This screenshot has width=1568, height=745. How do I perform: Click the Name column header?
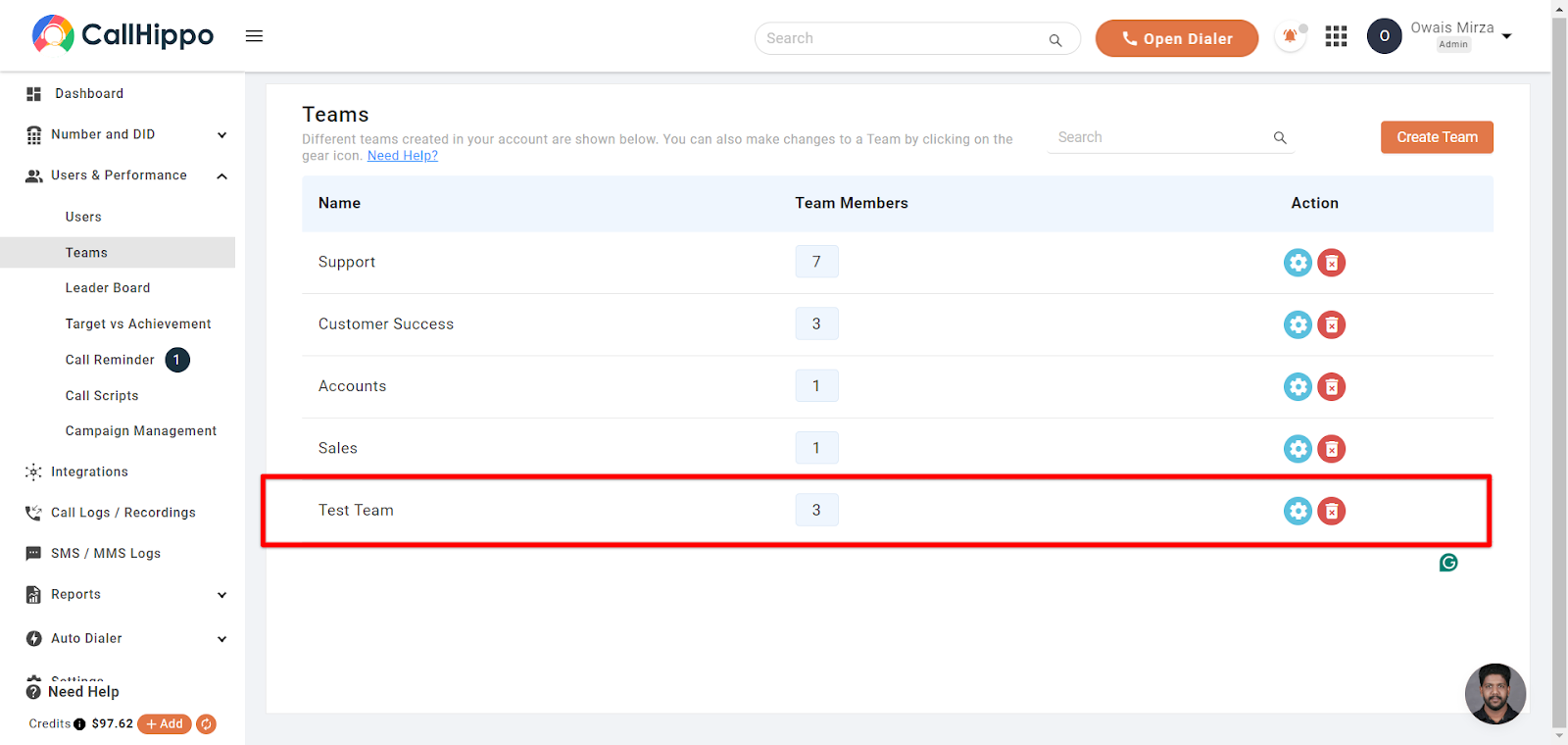point(339,203)
